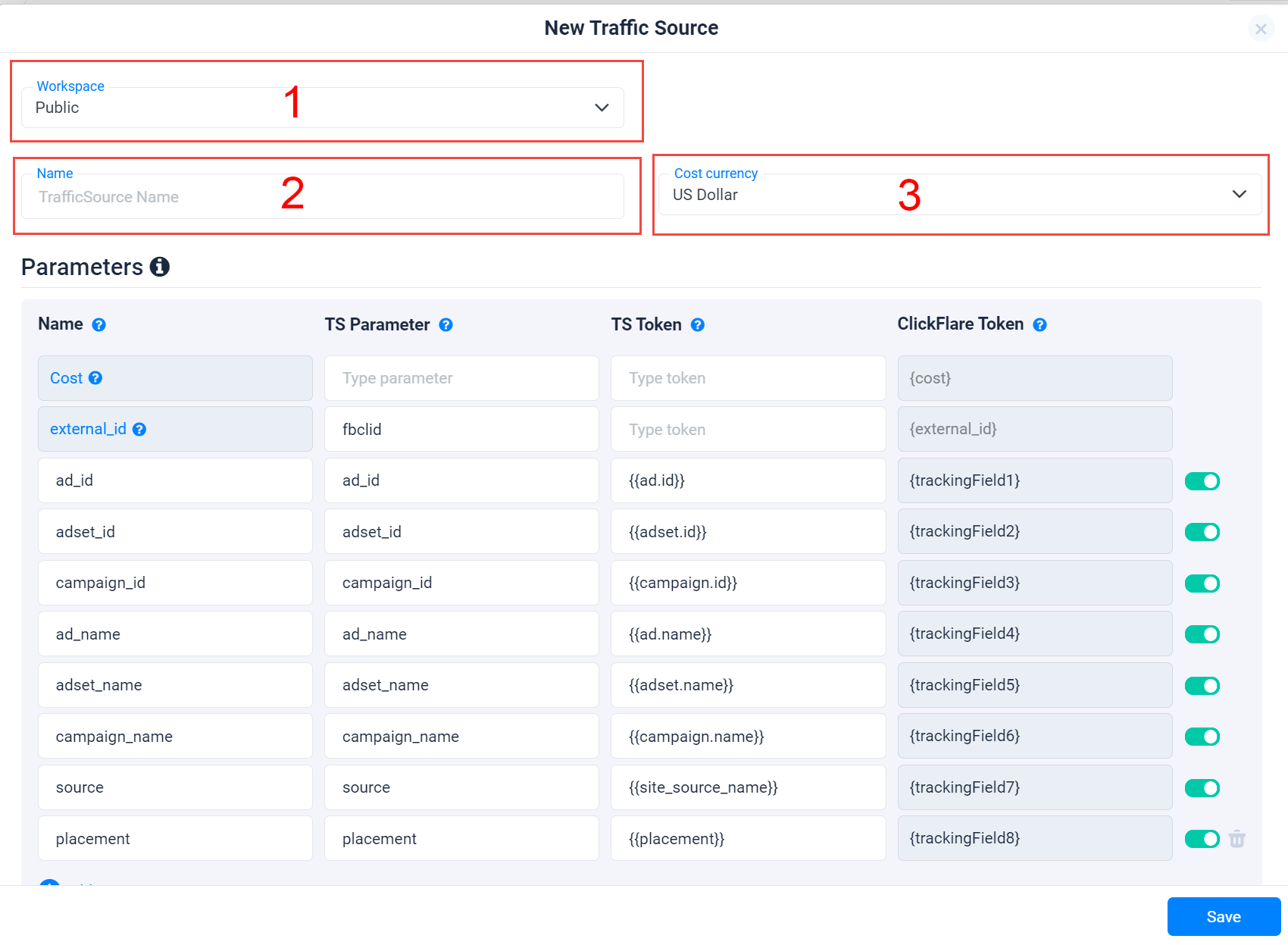
Task: Edit the adset_name name field
Action: click(175, 685)
